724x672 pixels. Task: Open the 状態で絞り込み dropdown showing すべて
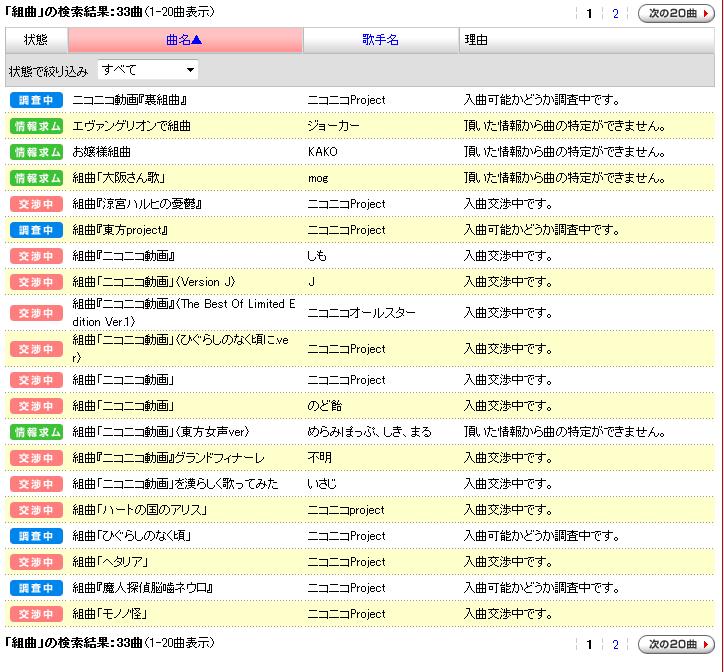[148, 70]
